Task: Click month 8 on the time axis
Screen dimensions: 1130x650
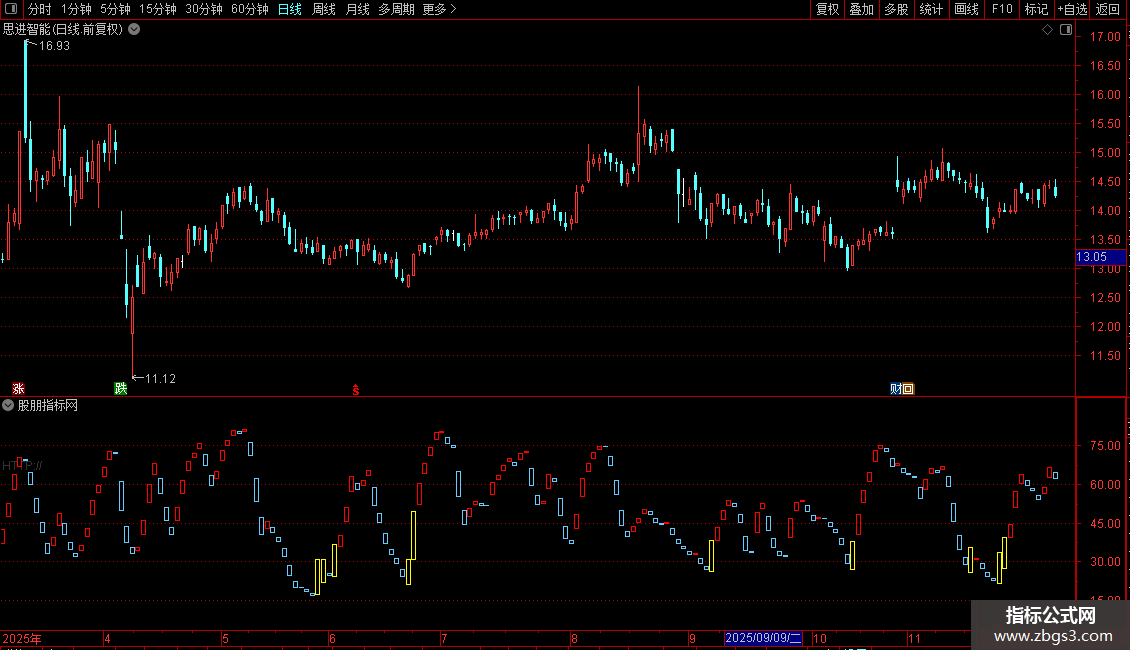Action: pos(574,638)
